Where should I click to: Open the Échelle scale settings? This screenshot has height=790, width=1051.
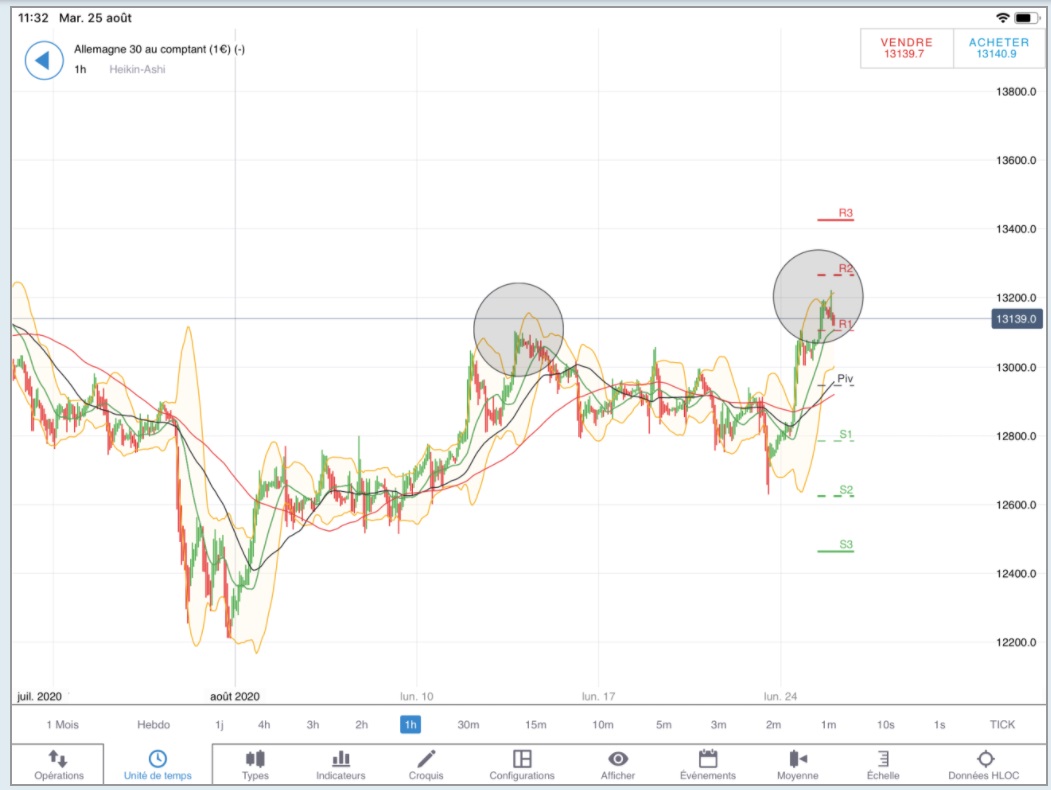click(883, 765)
